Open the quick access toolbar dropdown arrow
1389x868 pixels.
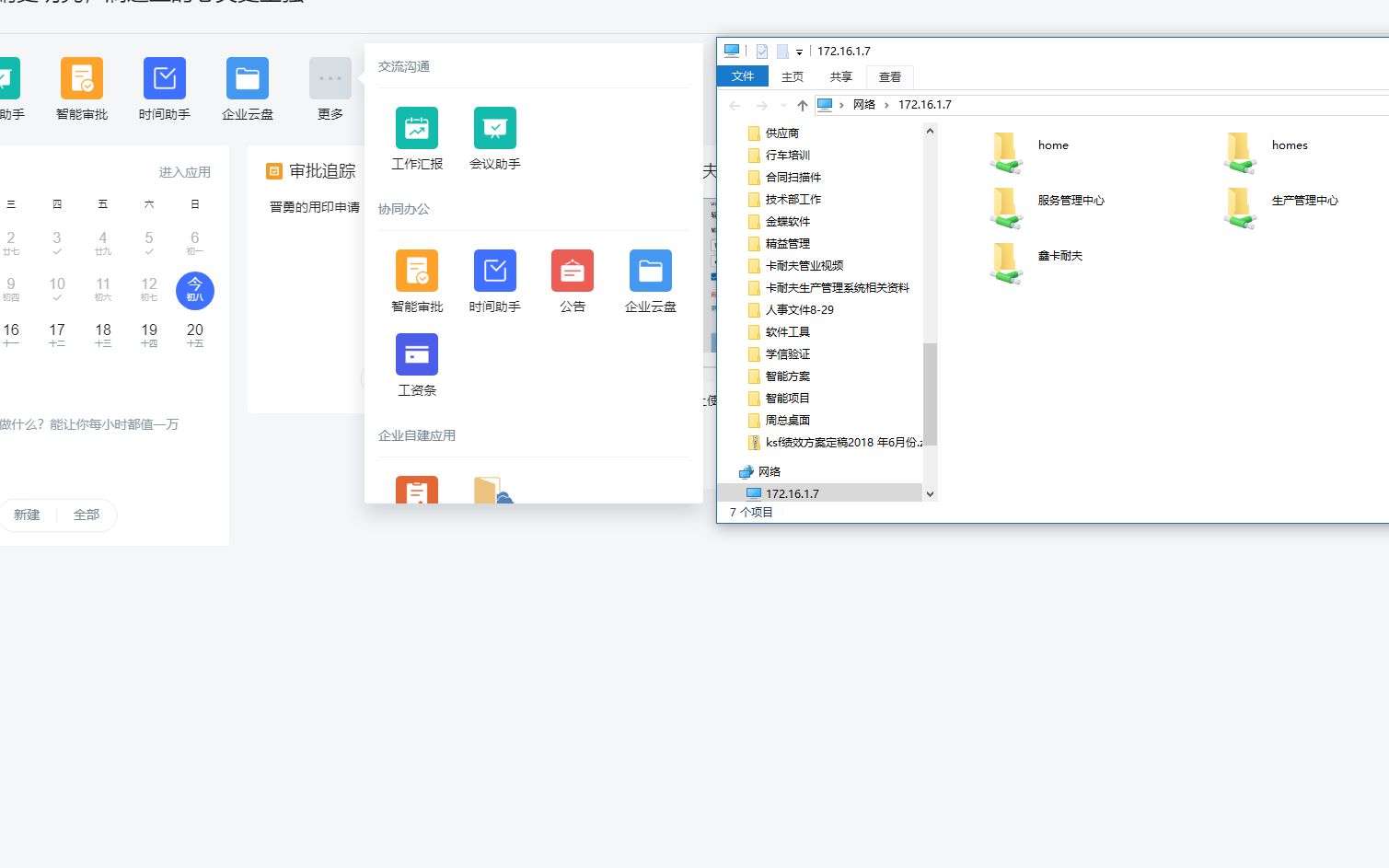[x=799, y=52]
